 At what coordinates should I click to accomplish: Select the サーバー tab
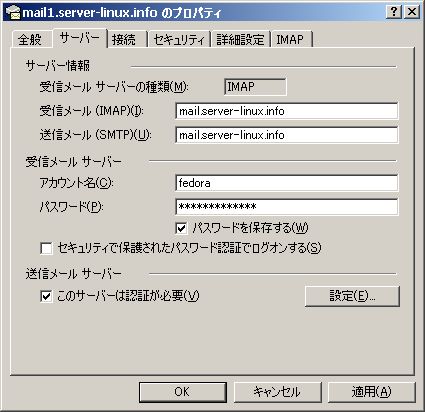(x=79, y=38)
